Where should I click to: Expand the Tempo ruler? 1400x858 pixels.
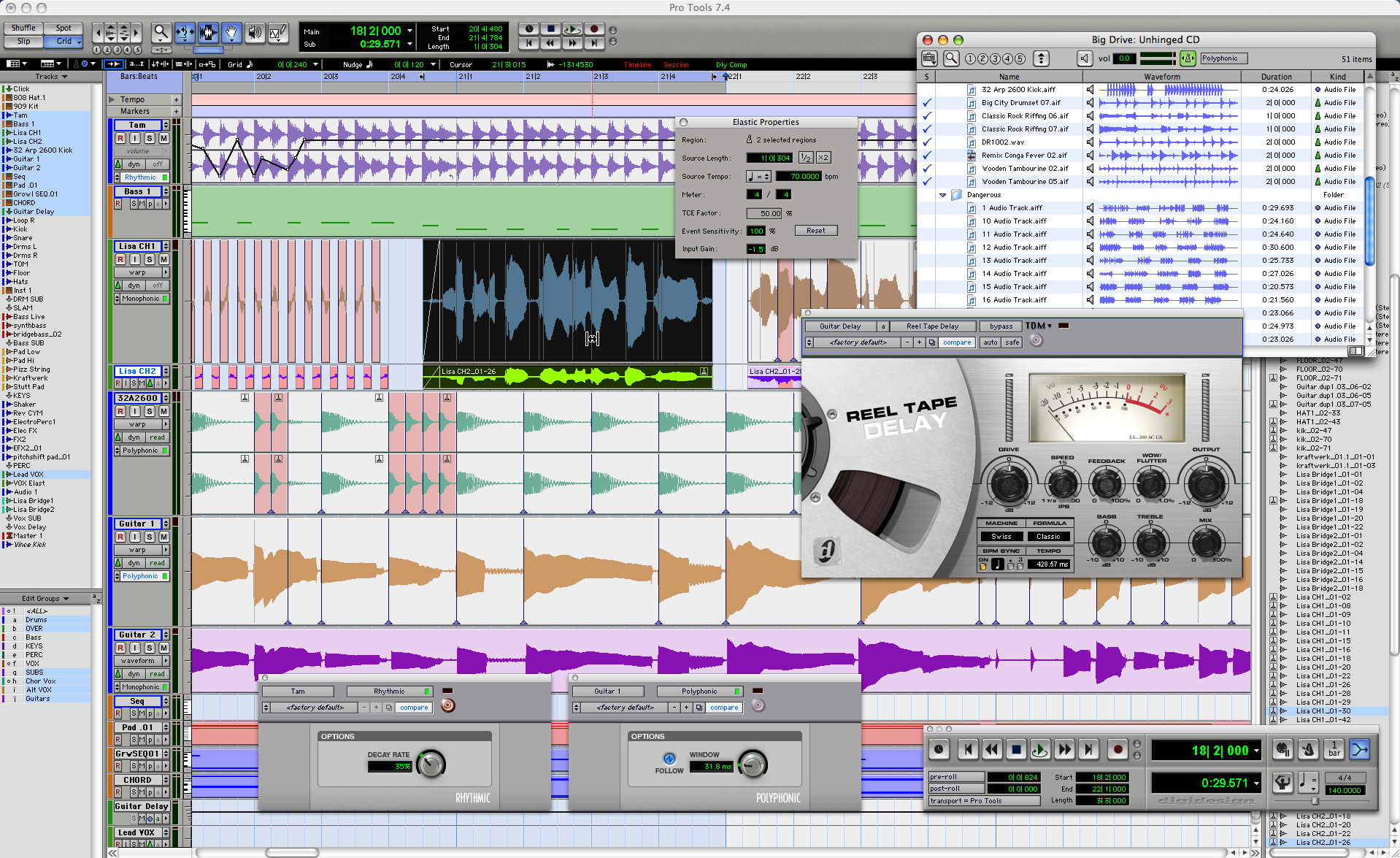point(112,99)
